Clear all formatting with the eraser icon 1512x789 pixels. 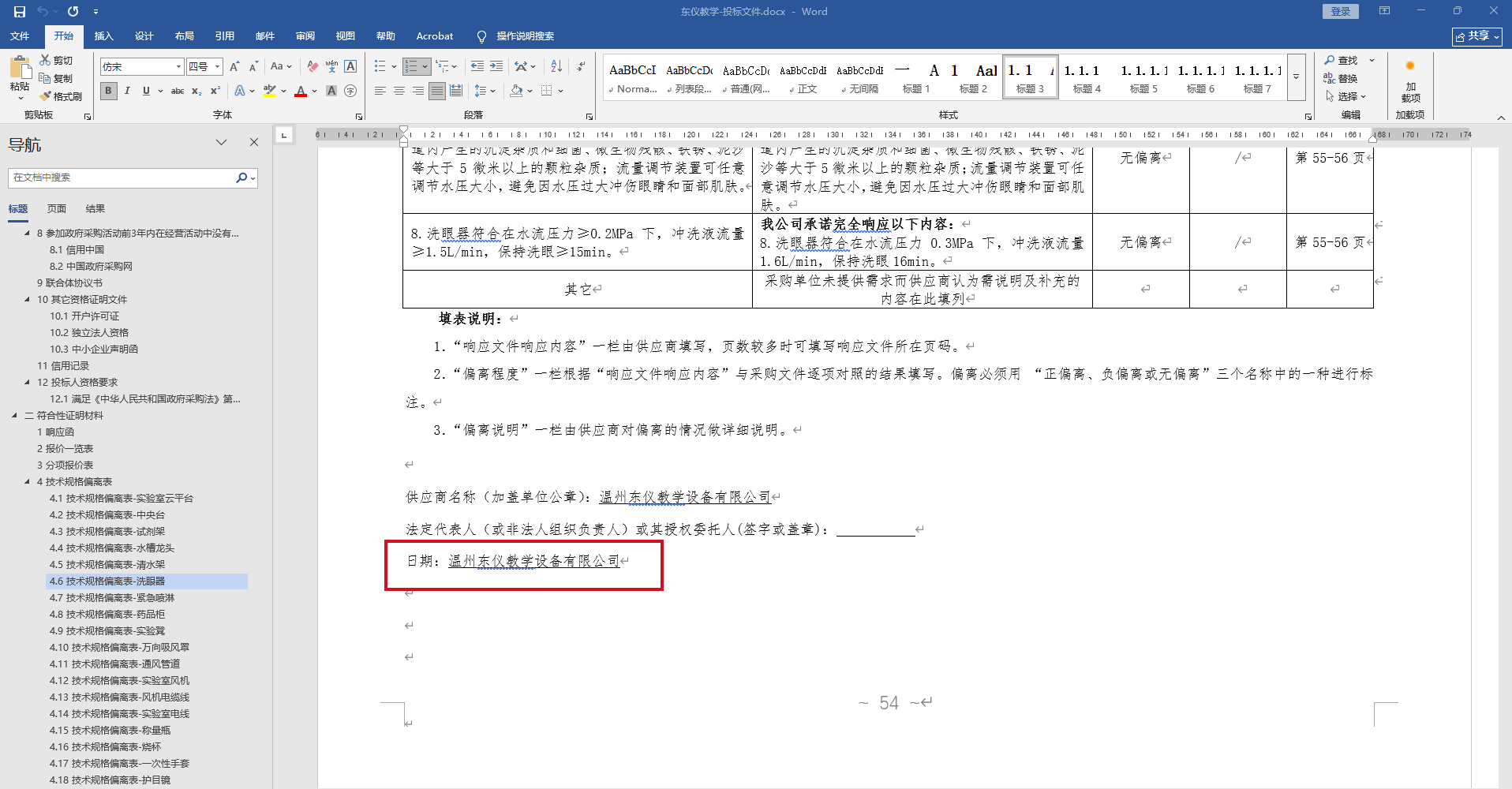click(313, 67)
